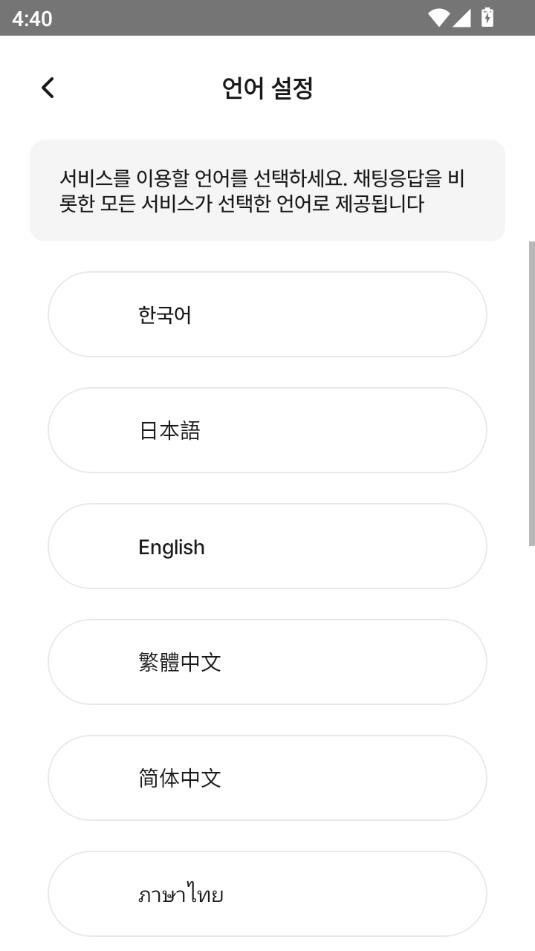Pick Japanese from the language list
The height and width of the screenshot is (951, 535).
(x=268, y=430)
